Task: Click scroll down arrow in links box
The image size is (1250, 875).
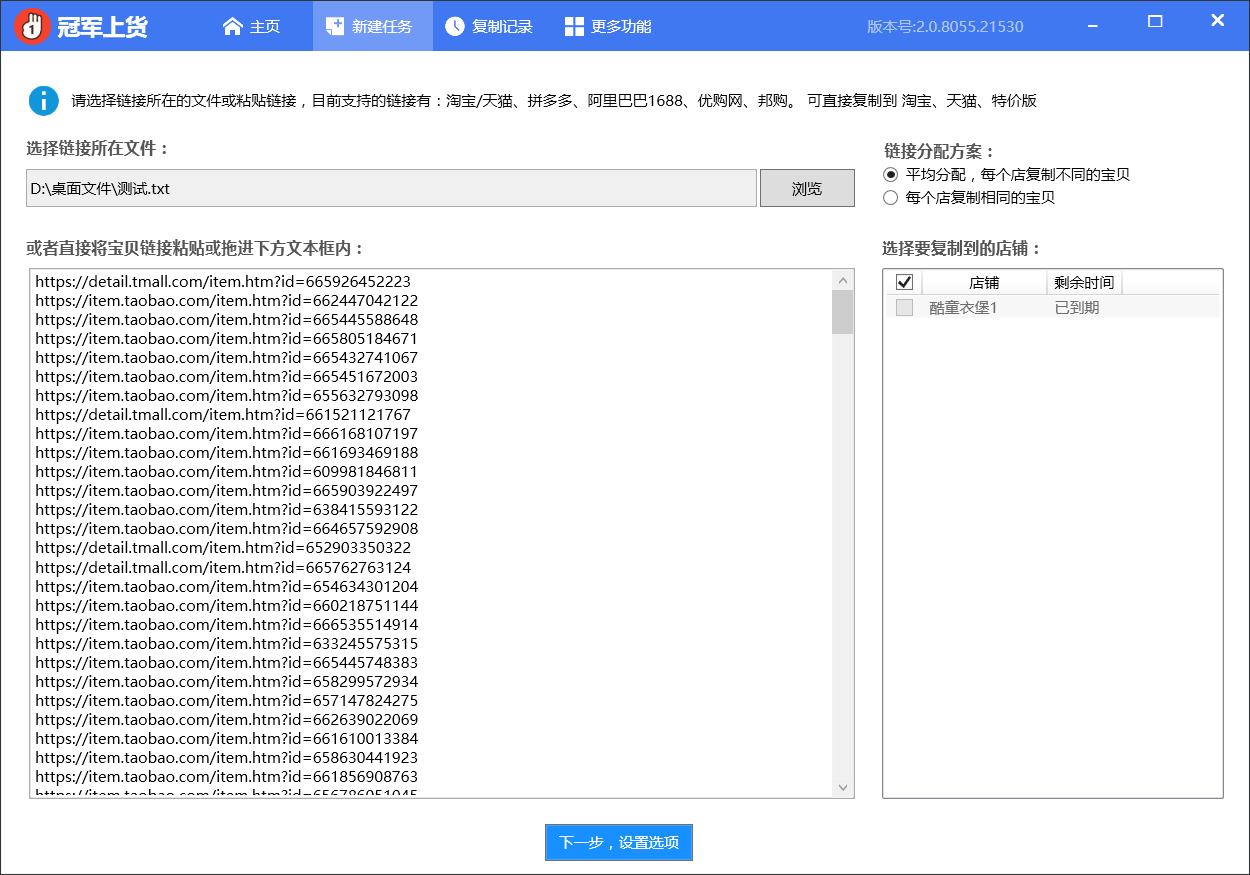Action: (842, 787)
